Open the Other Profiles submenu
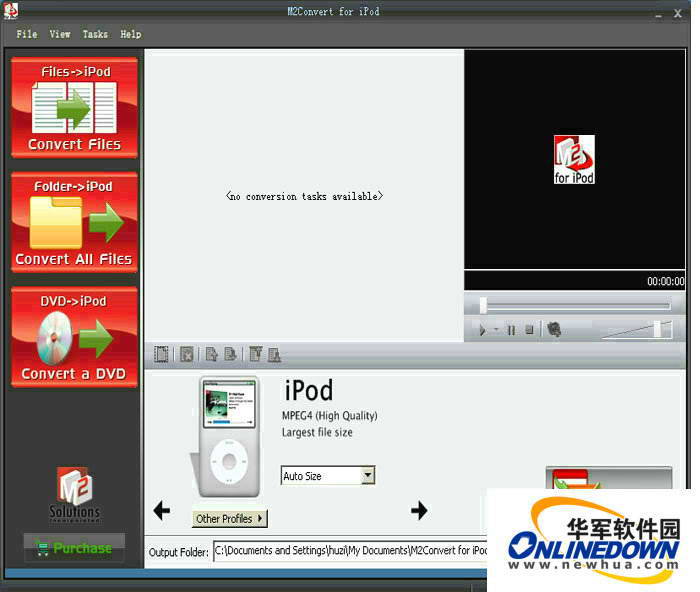 coord(229,519)
